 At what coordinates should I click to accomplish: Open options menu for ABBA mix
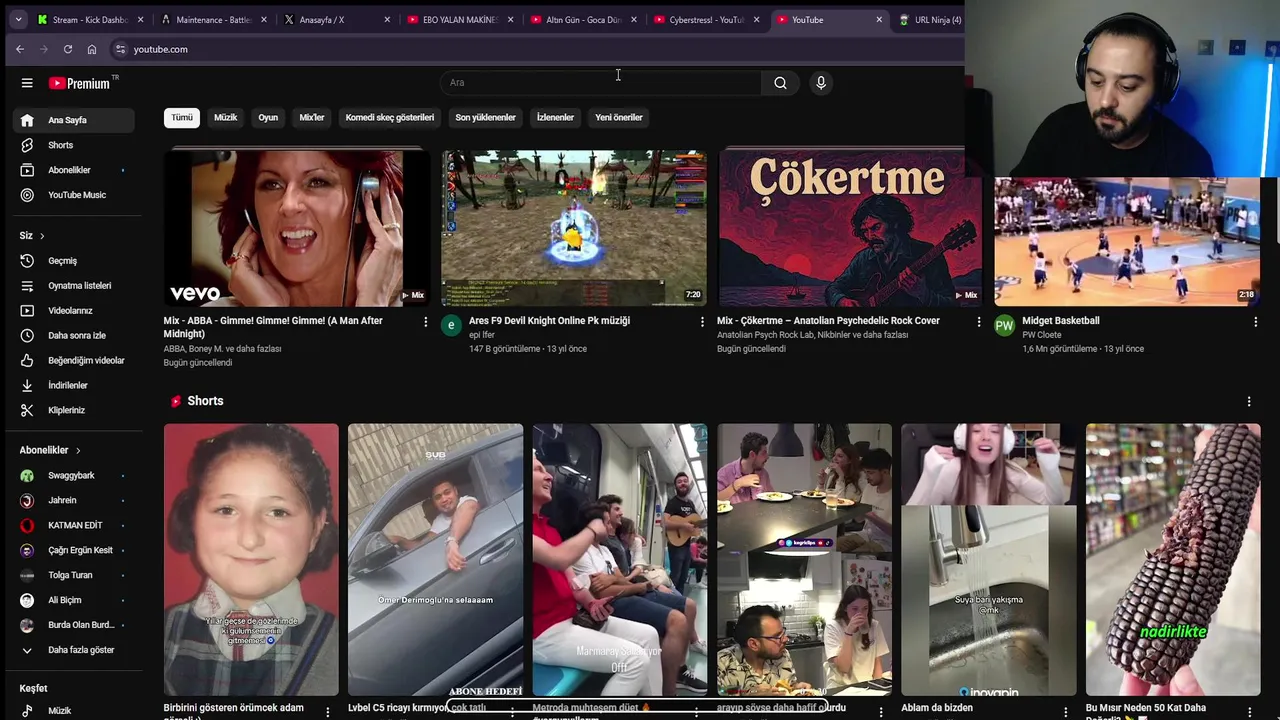pyautogui.click(x=425, y=322)
